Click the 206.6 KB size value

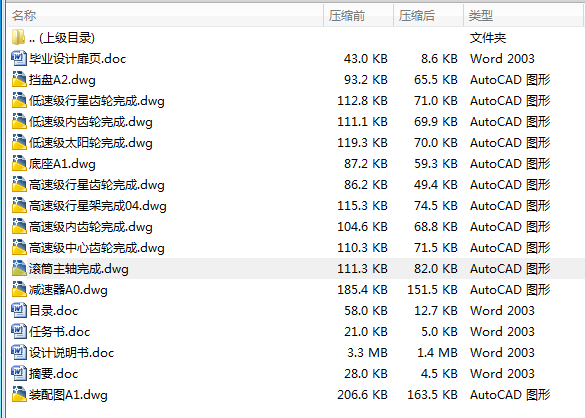(362, 394)
